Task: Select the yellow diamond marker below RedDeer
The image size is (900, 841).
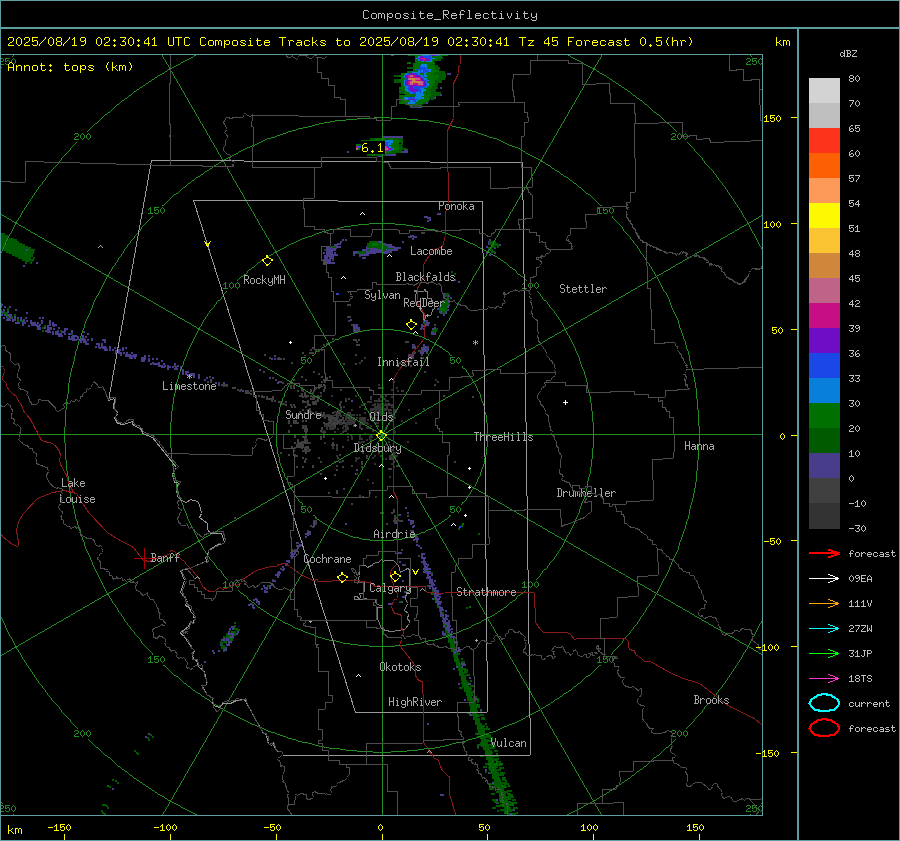Action: coord(411,325)
